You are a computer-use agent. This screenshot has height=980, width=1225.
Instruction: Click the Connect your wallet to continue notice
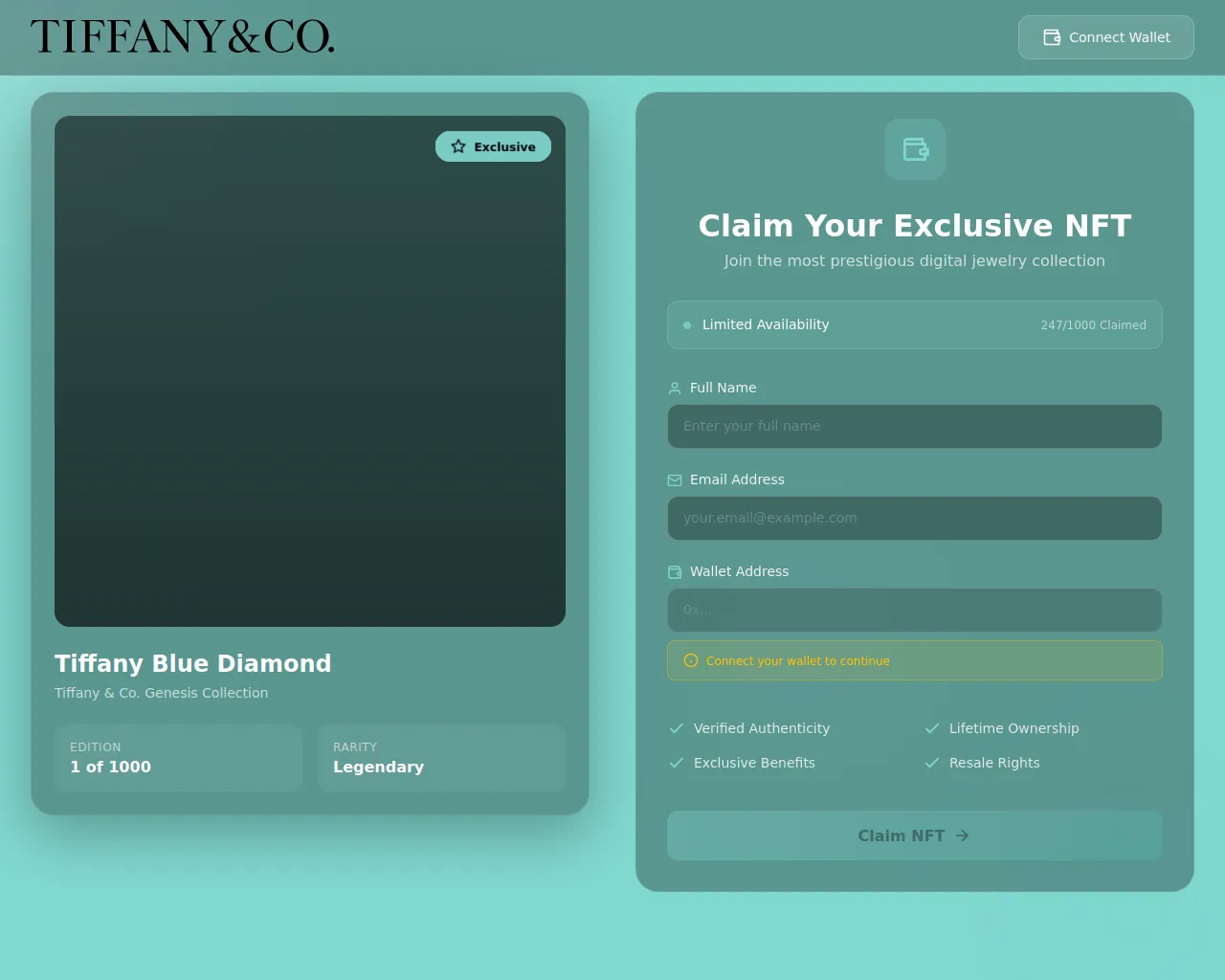coord(915,660)
